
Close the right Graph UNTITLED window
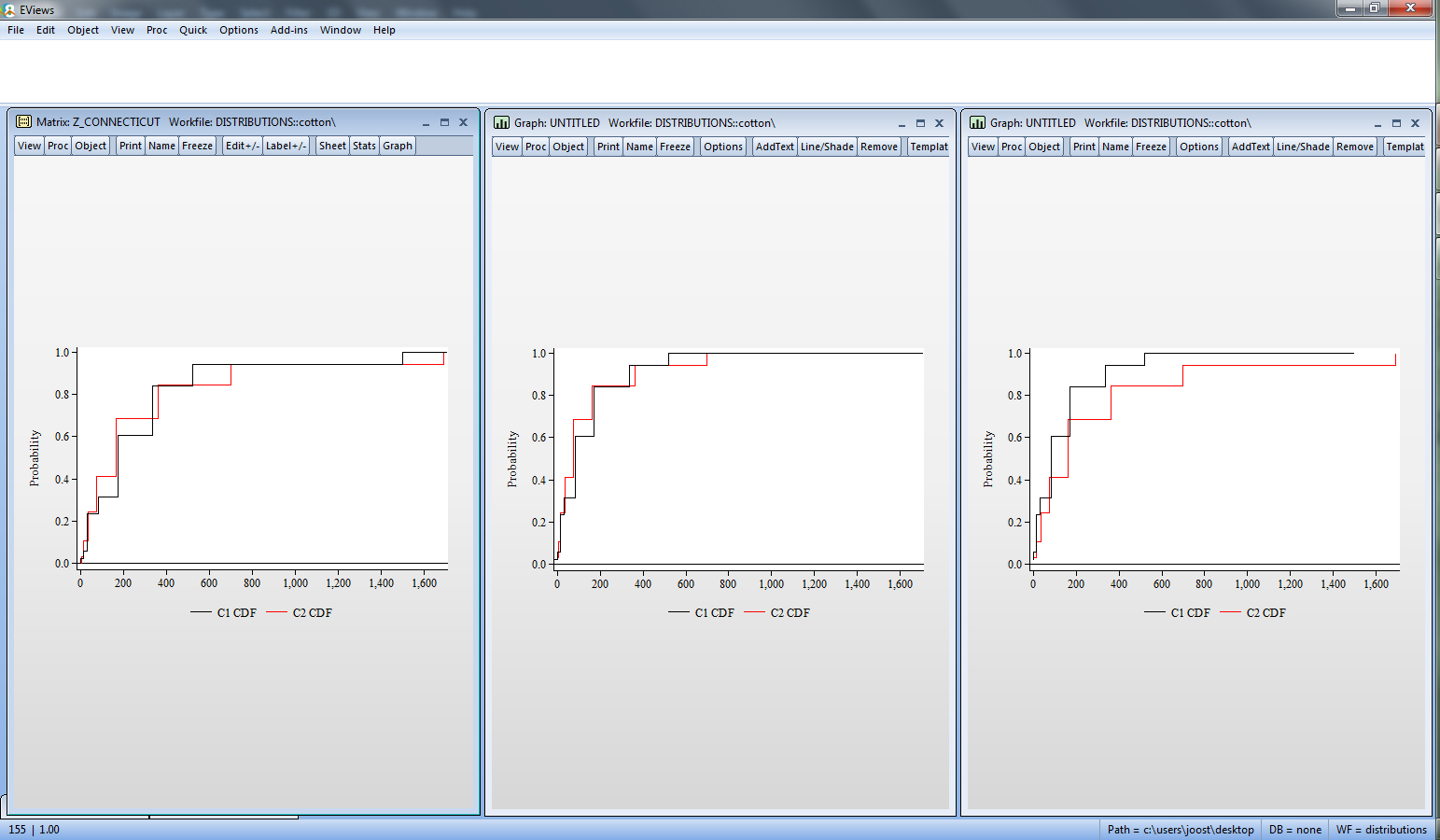[1415, 123]
